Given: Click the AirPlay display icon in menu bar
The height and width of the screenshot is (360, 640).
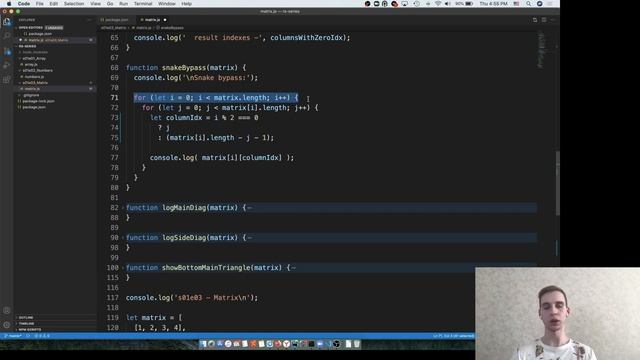Looking at the screenshot, I should coord(404,4).
